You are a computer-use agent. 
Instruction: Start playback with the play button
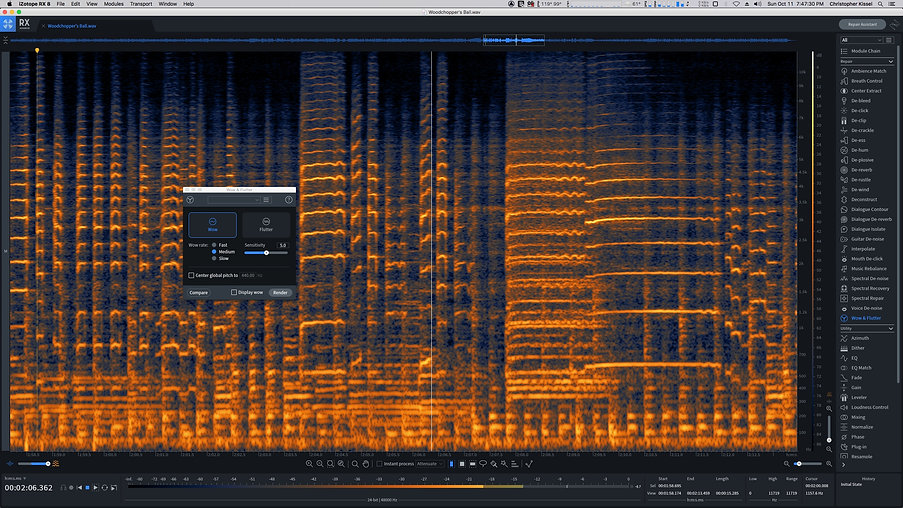pyautogui.click(x=96, y=488)
